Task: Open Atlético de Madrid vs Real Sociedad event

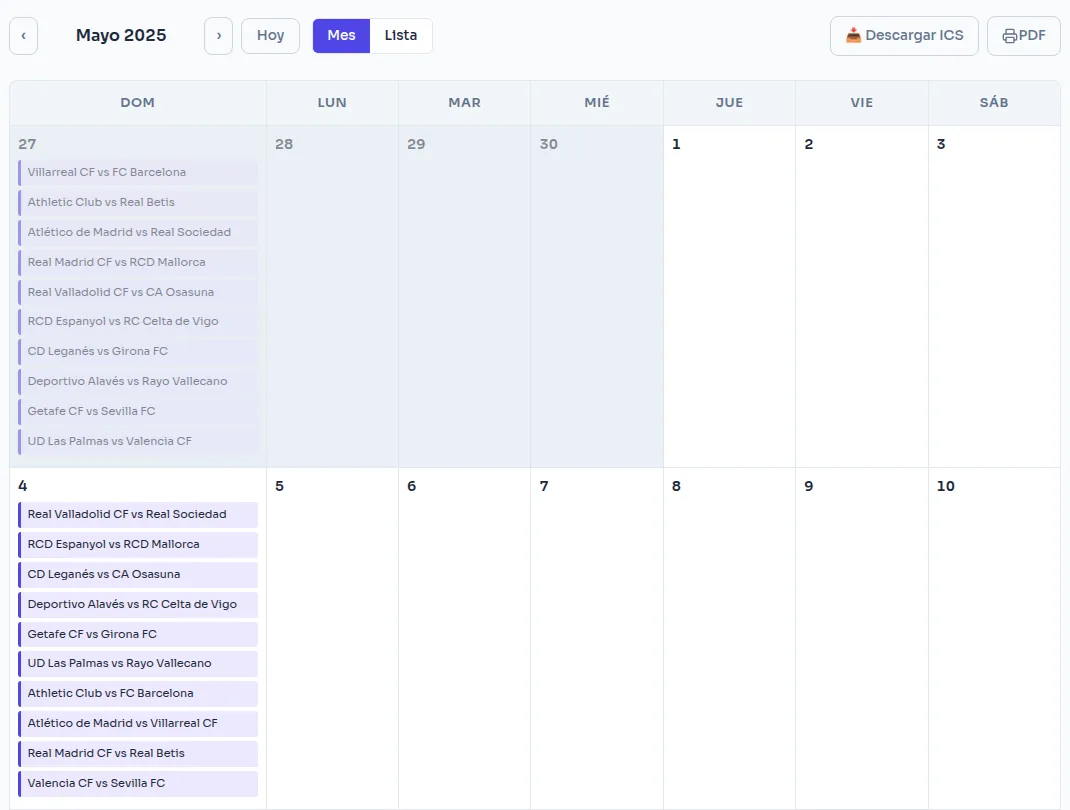Action: [138, 232]
